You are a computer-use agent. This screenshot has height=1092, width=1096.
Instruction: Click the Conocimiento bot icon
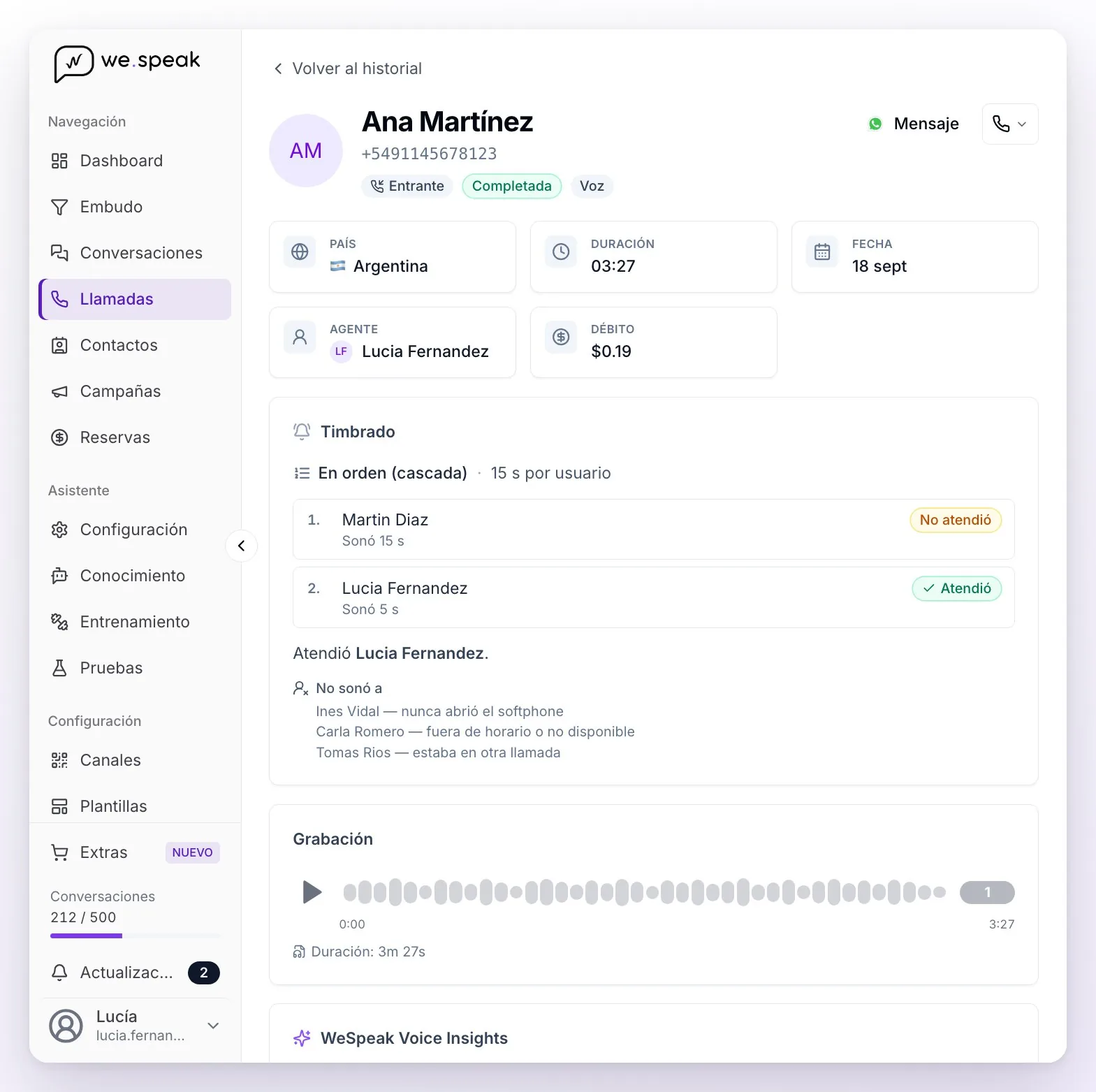[x=59, y=576]
